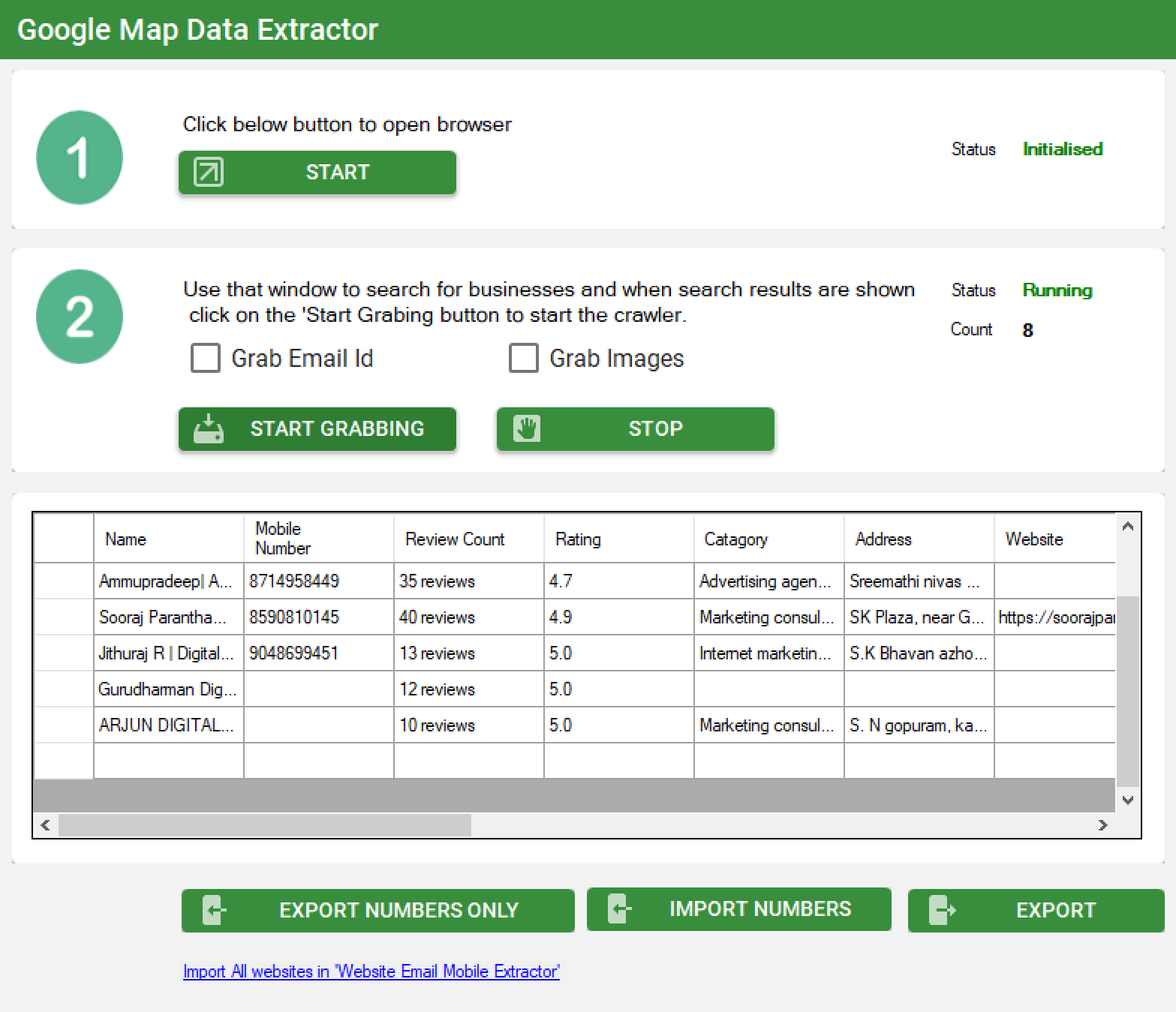The width and height of the screenshot is (1176, 1012).
Task: Select the 40 reviews cell
Action: pos(469,617)
